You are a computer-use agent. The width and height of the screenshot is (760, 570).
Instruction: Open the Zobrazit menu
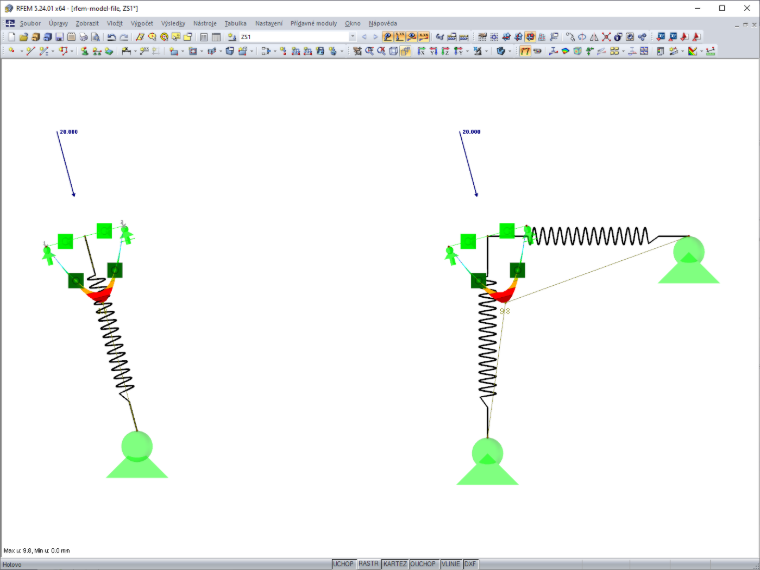tap(87, 23)
